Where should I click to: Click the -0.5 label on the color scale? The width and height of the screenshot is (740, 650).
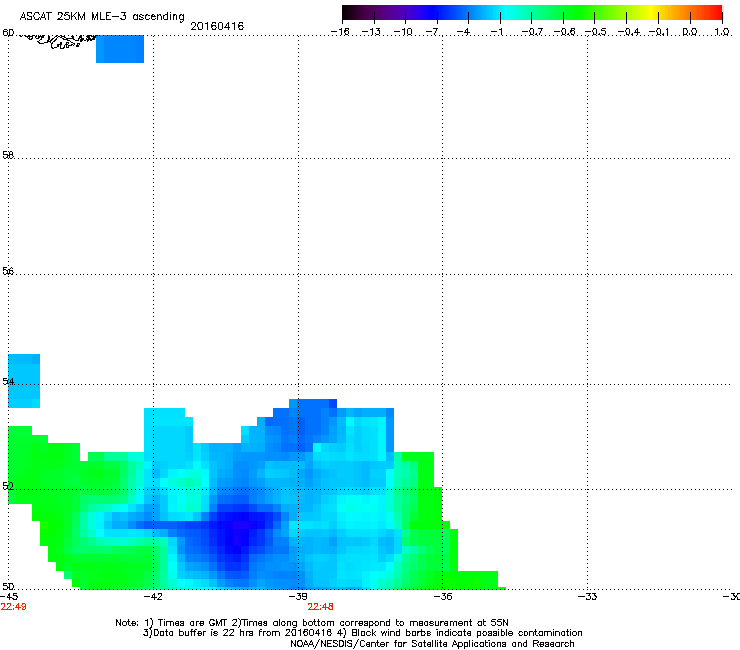point(596,32)
